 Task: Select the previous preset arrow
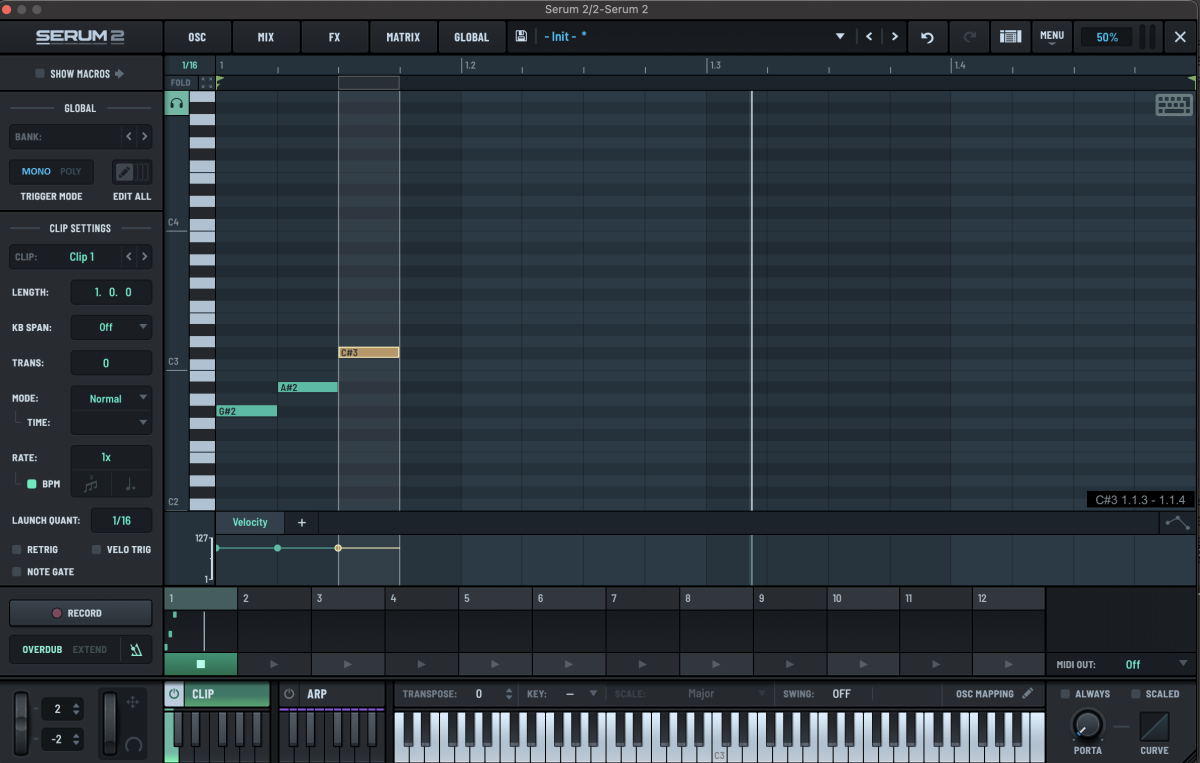coord(869,37)
